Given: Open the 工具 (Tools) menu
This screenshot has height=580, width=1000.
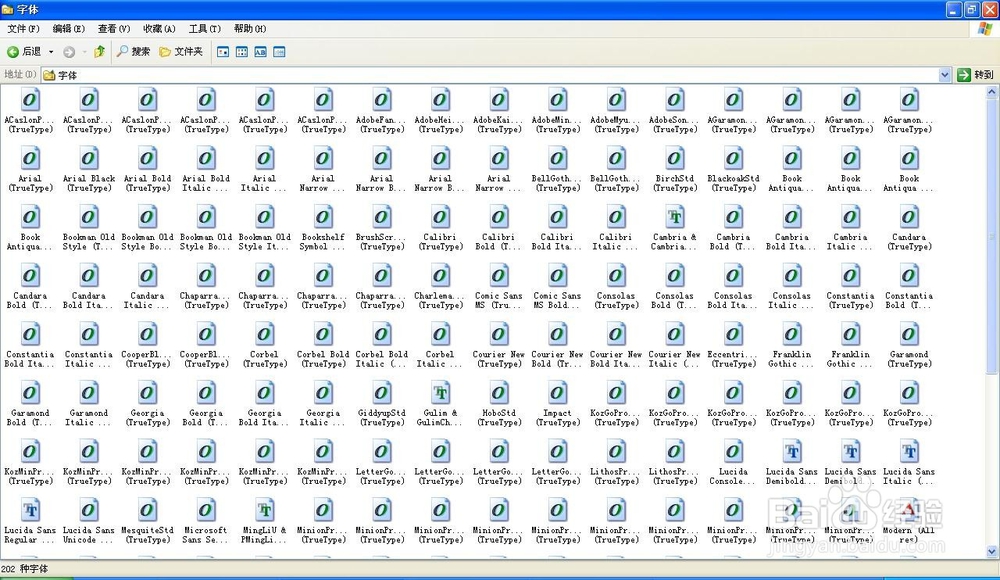Looking at the screenshot, I should [203, 29].
